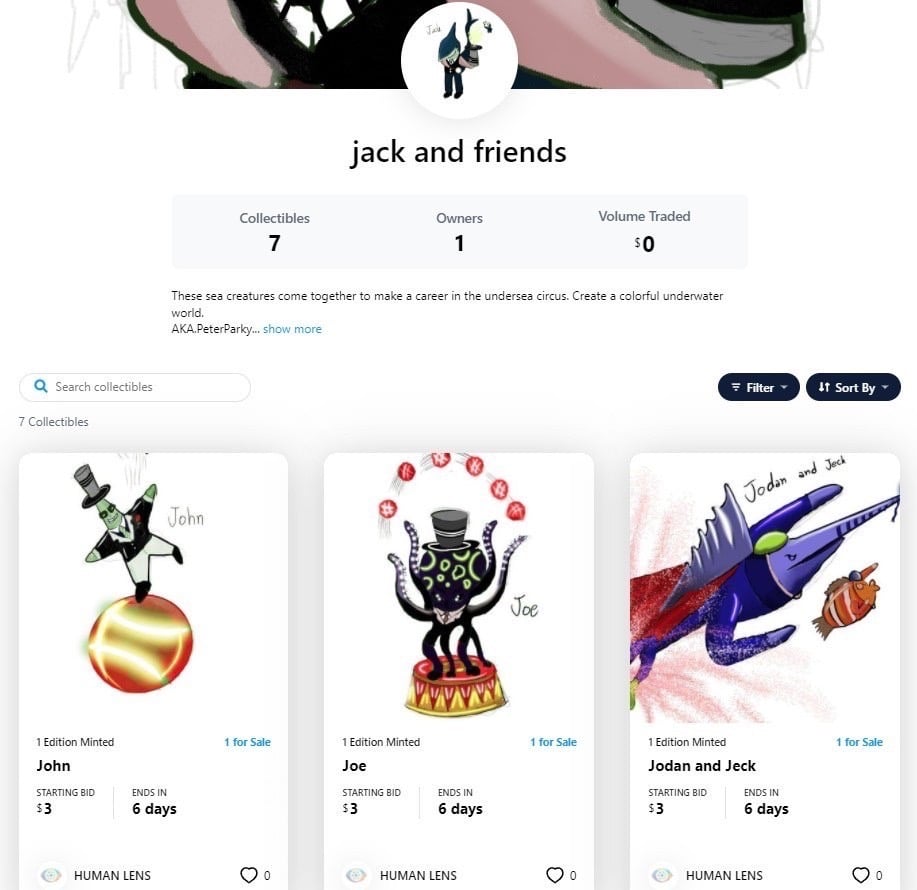Click the Search collectibles input field
This screenshot has height=890, width=917.
pos(135,387)
